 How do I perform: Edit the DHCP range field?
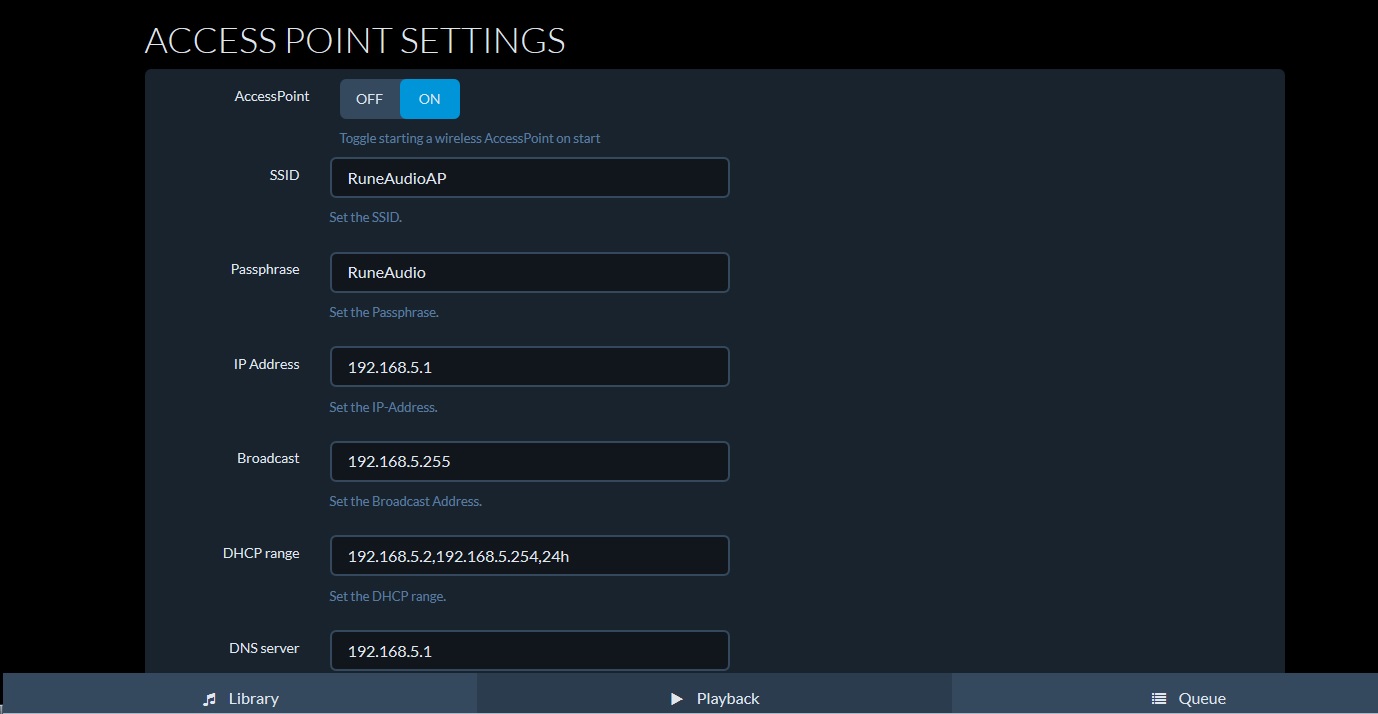[529, 556]
